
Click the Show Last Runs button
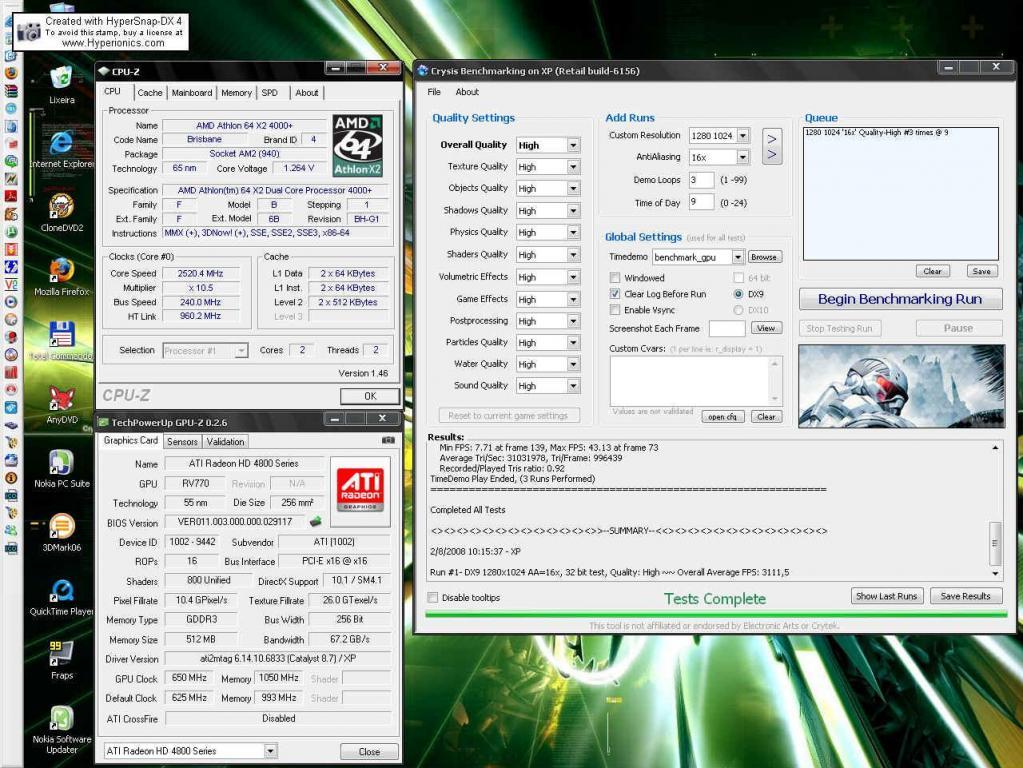(x=886, y=596)
